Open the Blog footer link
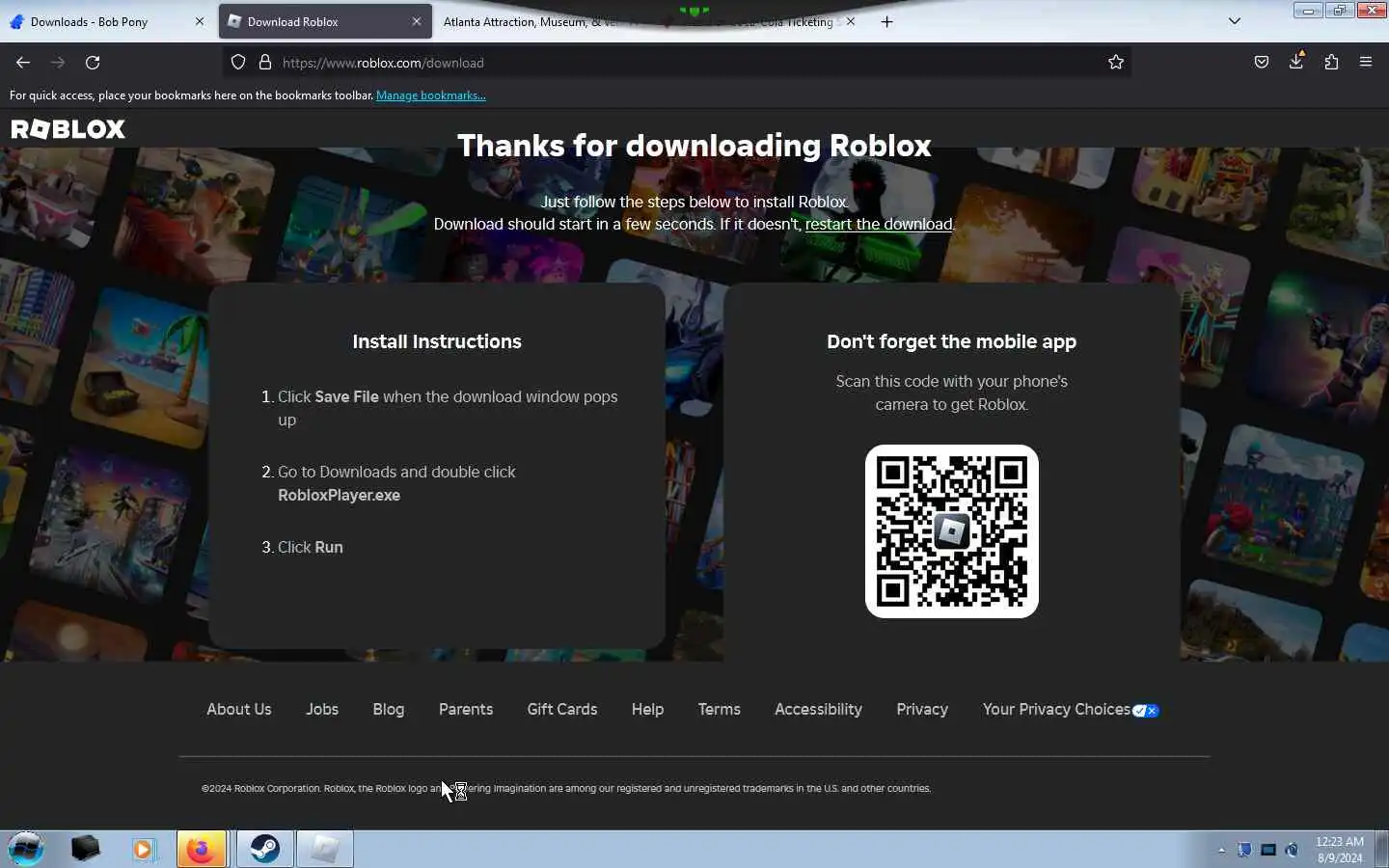Image resolution: width=1389 pixels, height=868 pixels. [389, 709]
